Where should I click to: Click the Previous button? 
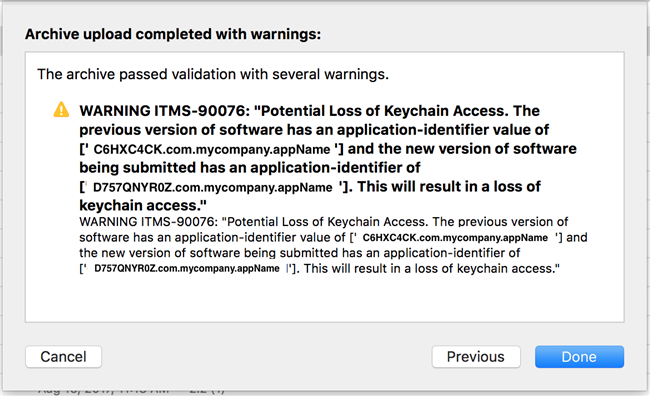point(476,357)
